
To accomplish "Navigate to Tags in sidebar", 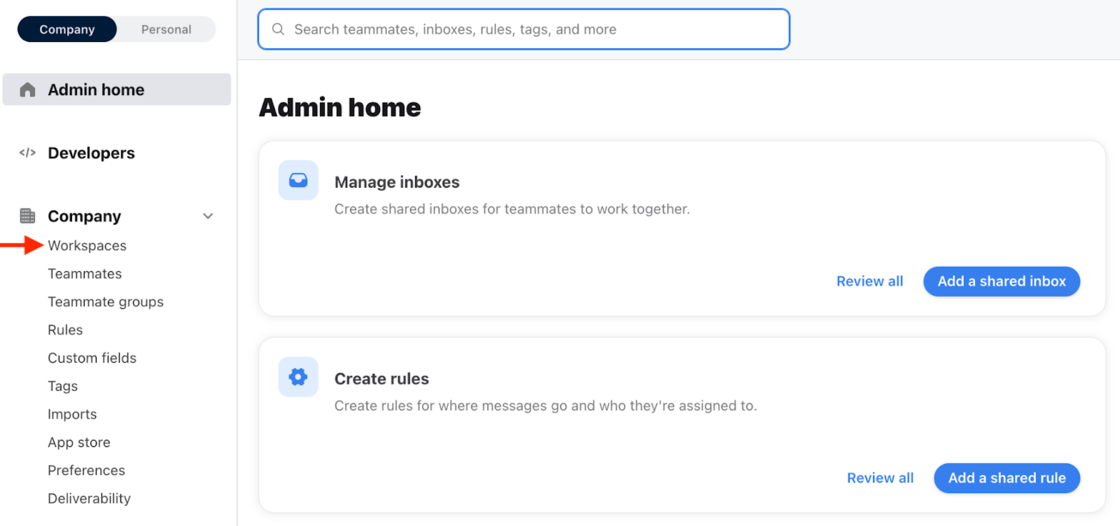I will (62, 386).
